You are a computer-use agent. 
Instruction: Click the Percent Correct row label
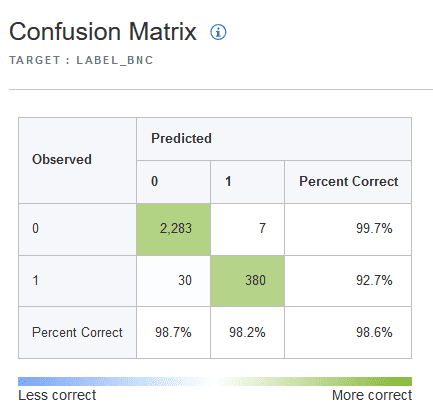click(x=77, y=333)
